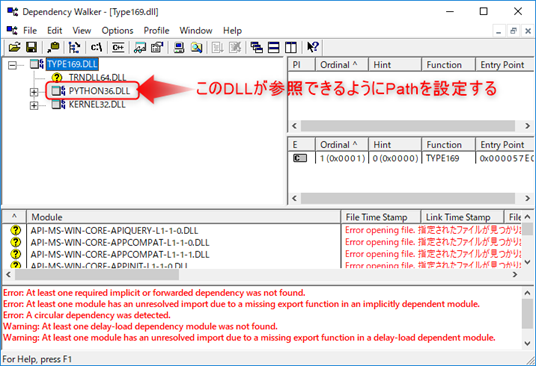This screenshot has width=536, height=366.
Task: Open System Information computer icon
Action: point(179,47)
